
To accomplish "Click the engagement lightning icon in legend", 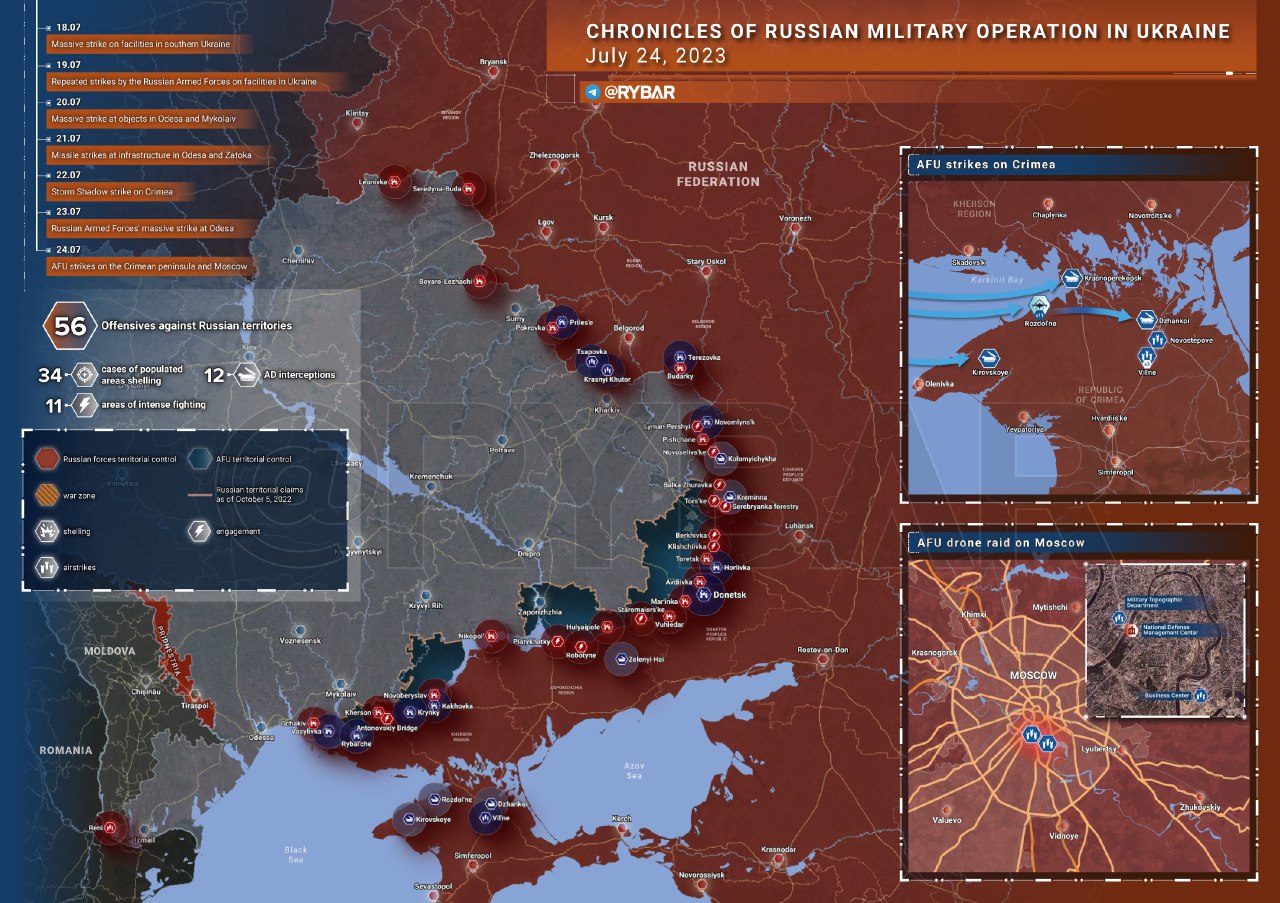I will [198, 531].
